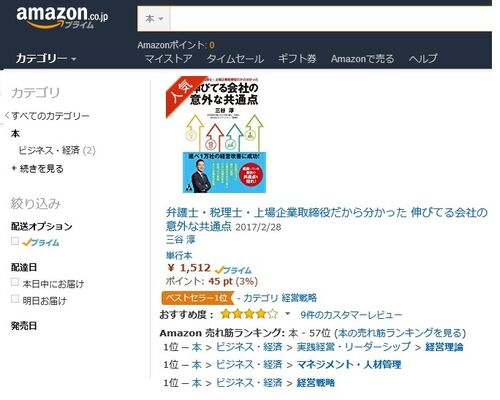The height and width of the screenshot is (400, 500).
Task: Select ギフト券 in the navigation bar
Action: tap(297, 59)
